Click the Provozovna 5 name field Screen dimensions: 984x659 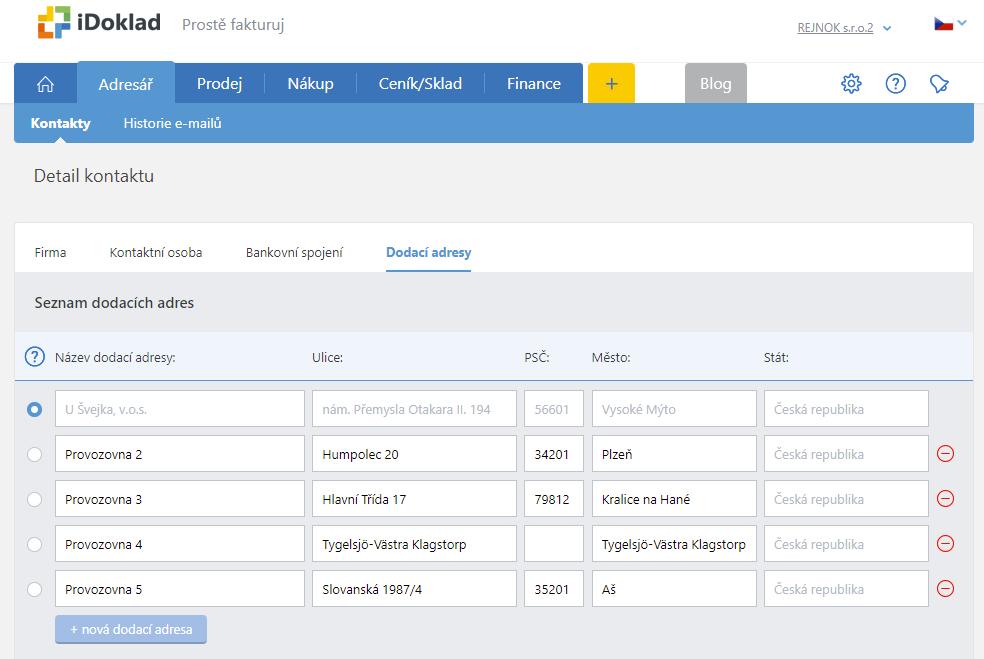pos(179,589)
